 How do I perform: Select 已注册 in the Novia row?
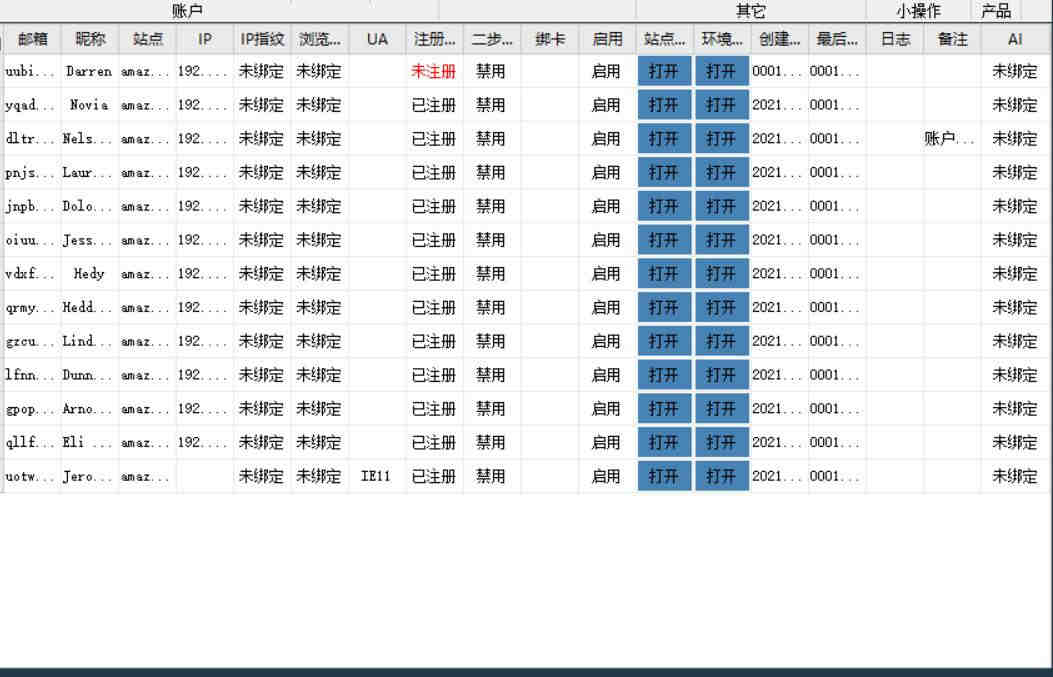click(x=434, y=105)
